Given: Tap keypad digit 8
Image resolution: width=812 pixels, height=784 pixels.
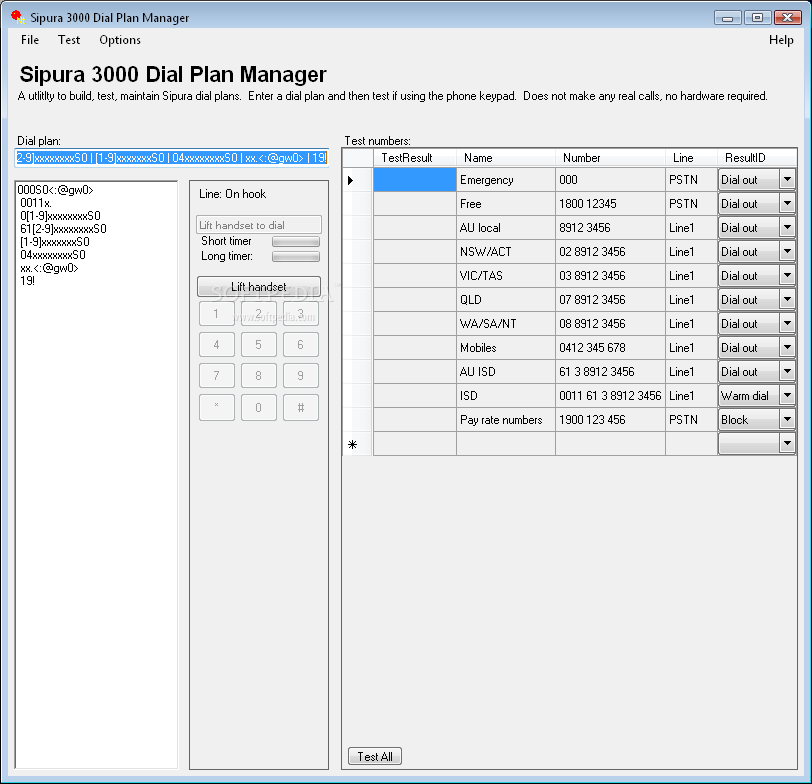Looking at the screenshot, I should 258,375.
